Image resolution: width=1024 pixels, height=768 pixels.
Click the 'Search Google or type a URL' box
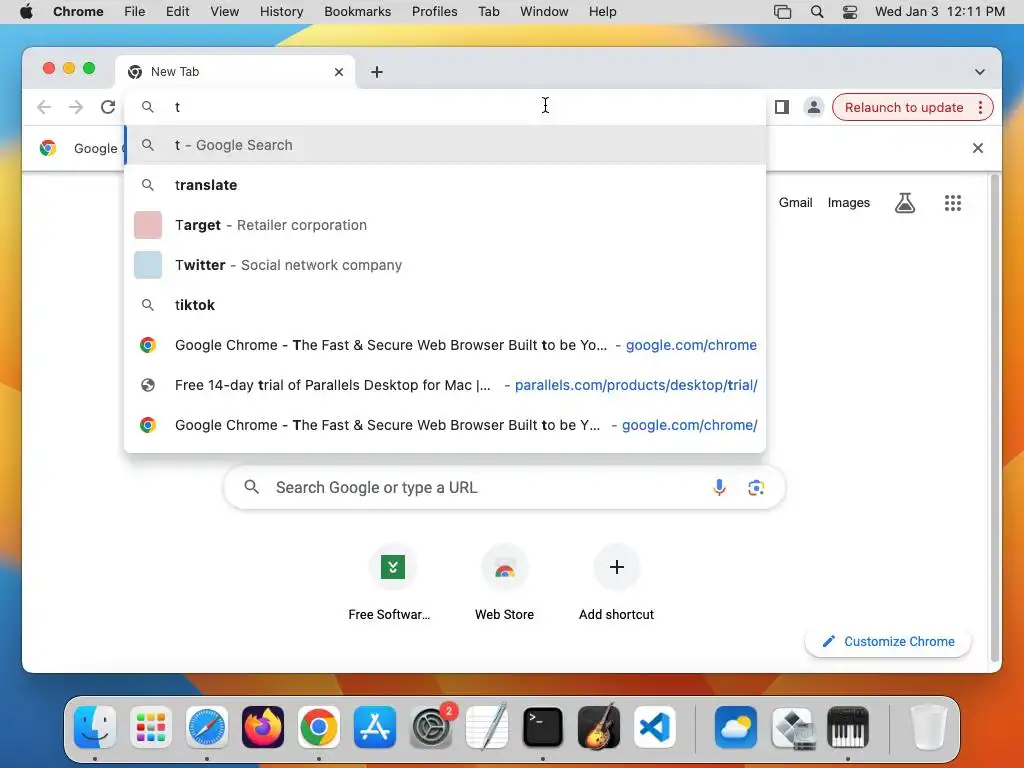tap(504, 488)
